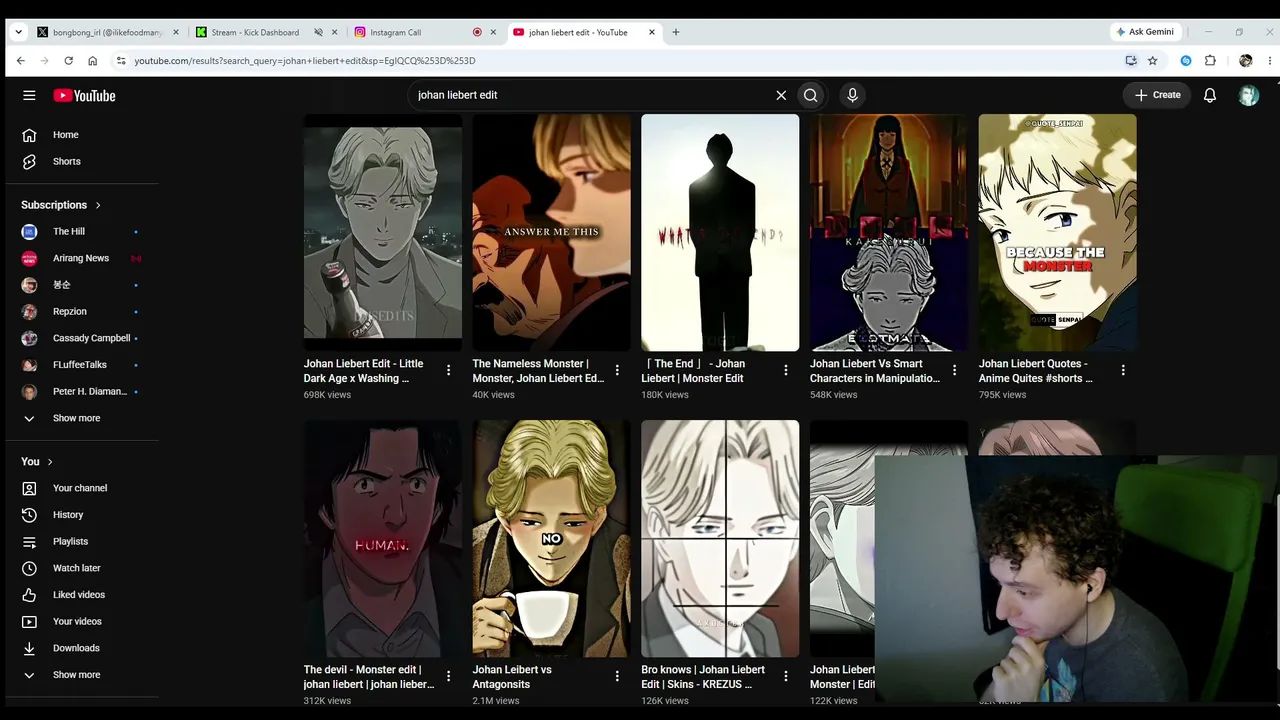Viewport: 1280px width, 720px height.
Task: Submit search with the magnifier button
Action: [x=811, y=95]
